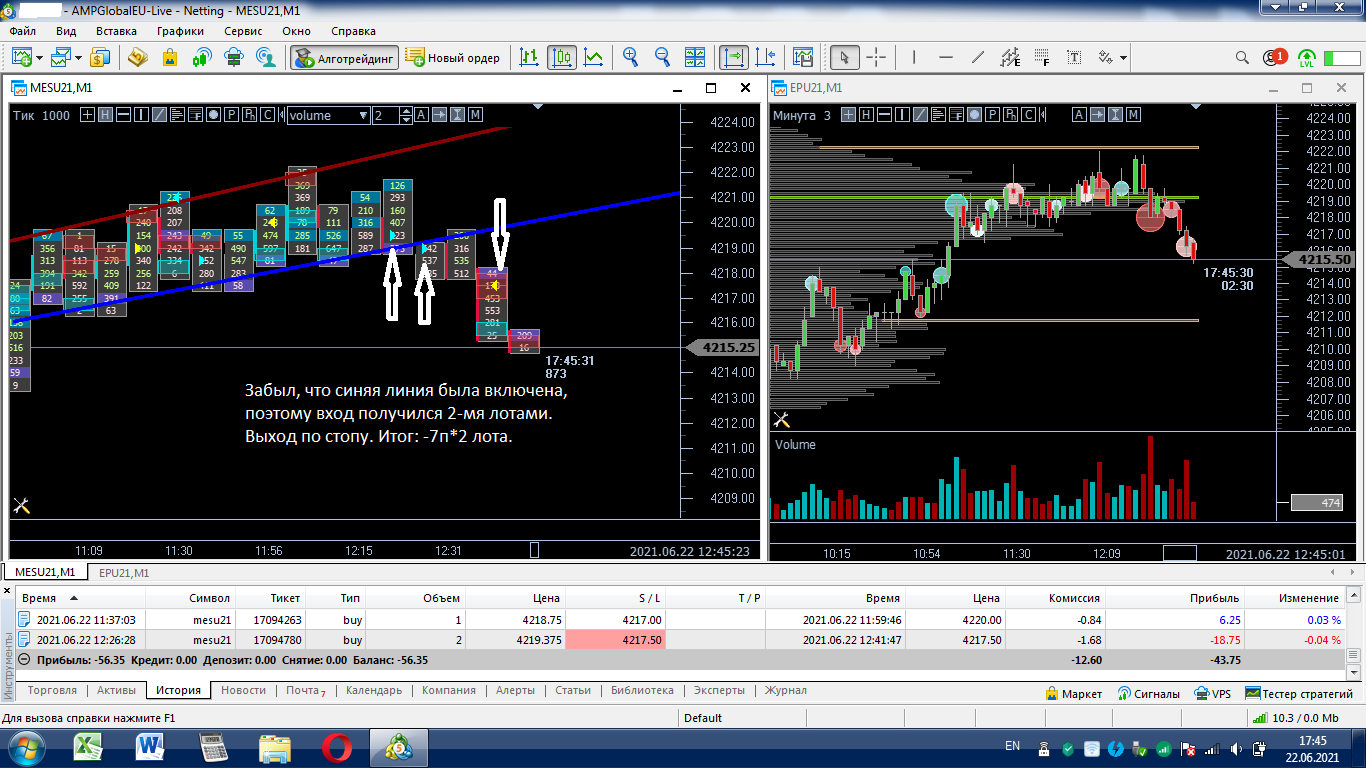Viewport: 1366px width, 768px height.
Task: Toggle the H button on EPU21 chart panel
Action: pos(865,115)
